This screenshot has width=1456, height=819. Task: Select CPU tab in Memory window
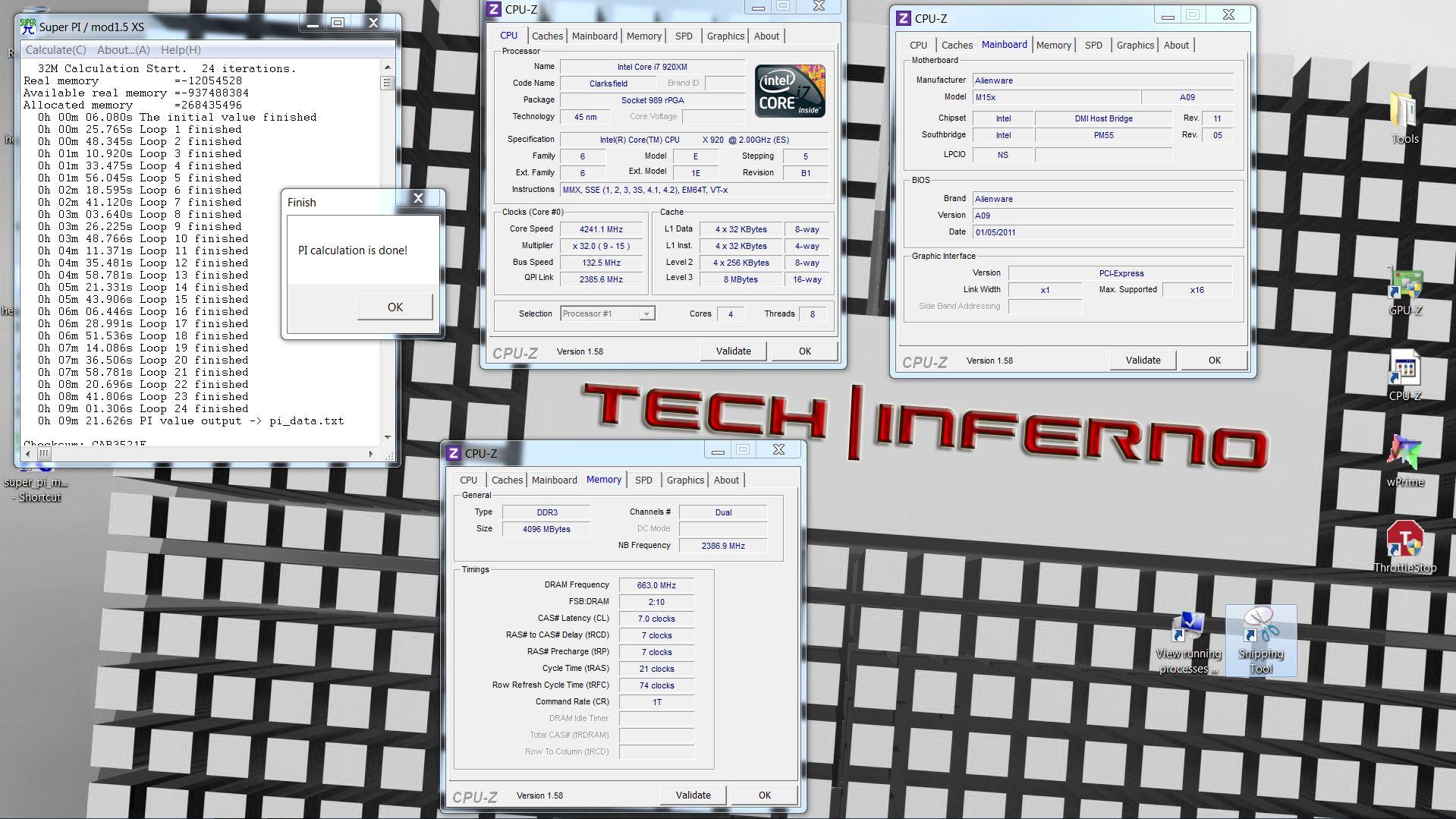click(468, 480)
